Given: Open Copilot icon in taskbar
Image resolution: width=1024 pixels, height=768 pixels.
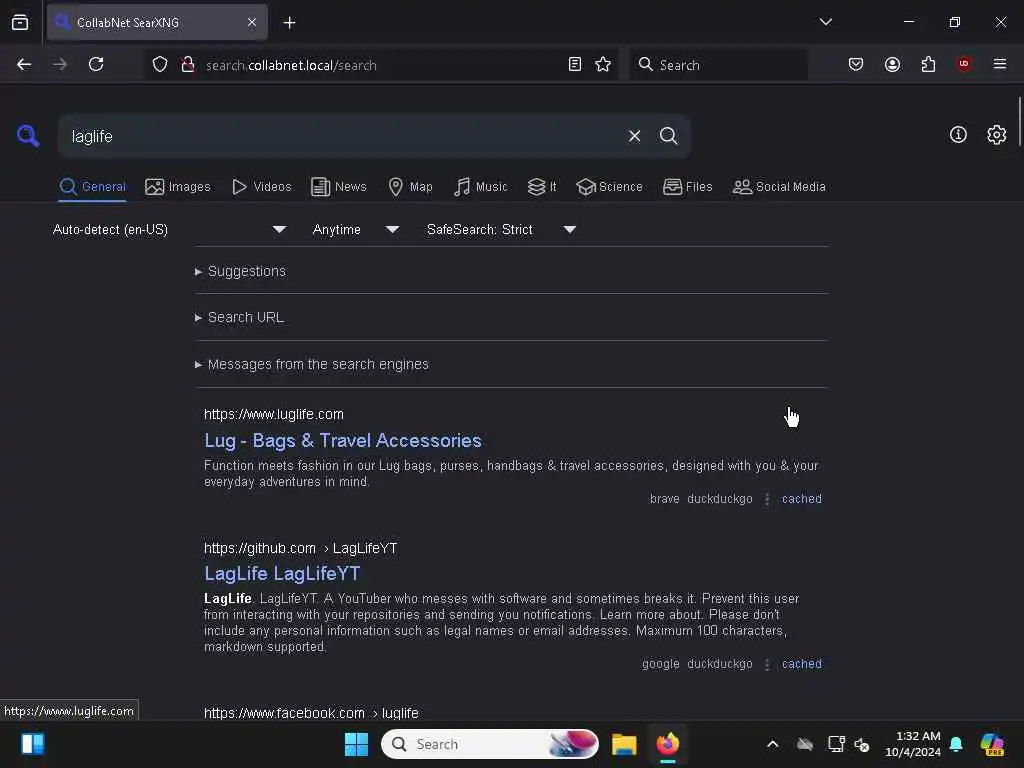Looking at the screenshot, I should coord(992,744).
